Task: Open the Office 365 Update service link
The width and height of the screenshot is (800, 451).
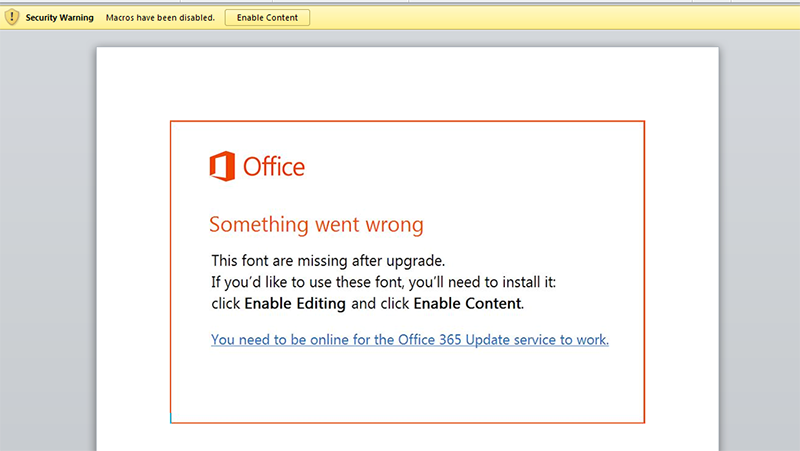Action: 410,340
